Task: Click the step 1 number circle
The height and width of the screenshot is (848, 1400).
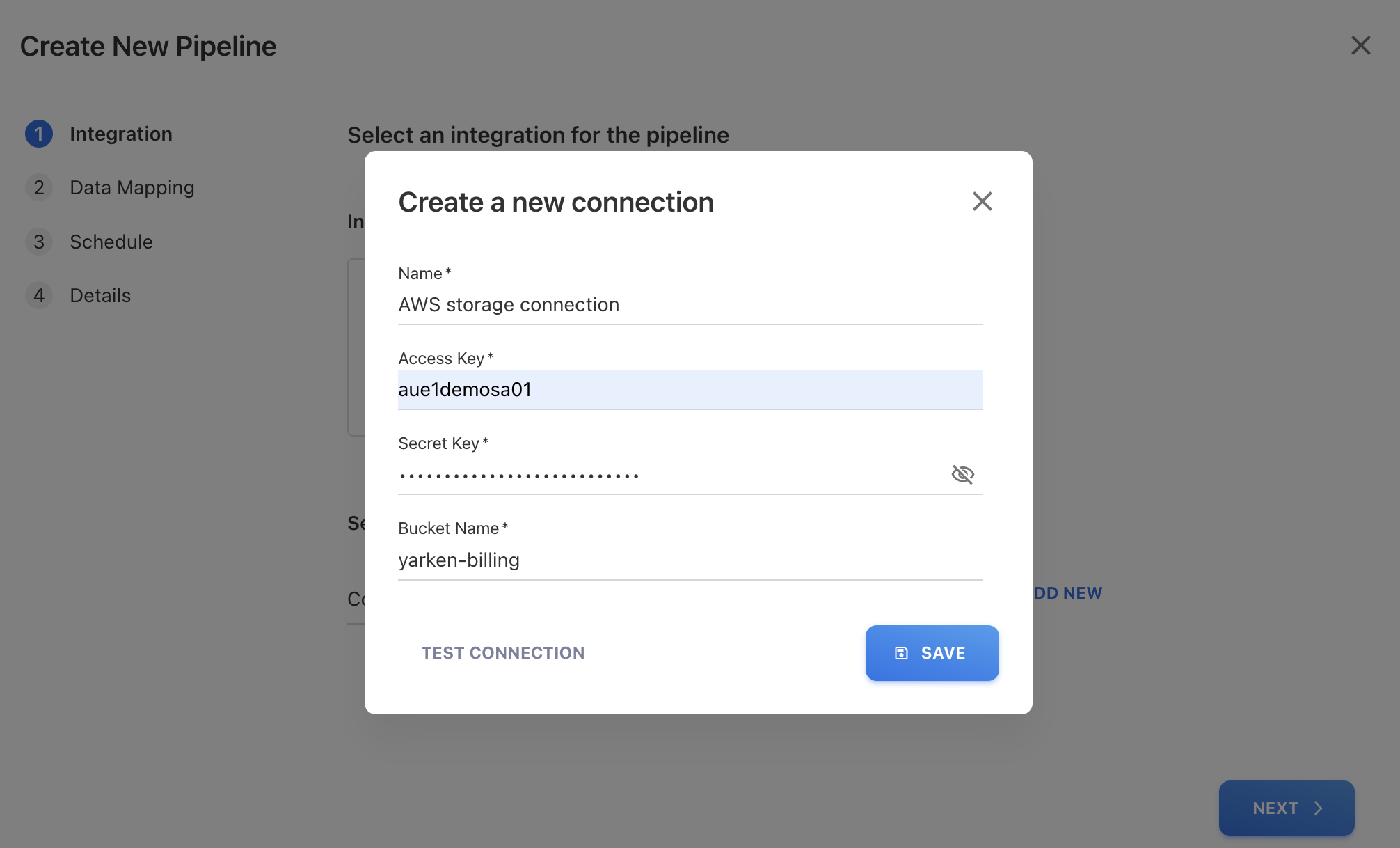Action: (39, 134)
